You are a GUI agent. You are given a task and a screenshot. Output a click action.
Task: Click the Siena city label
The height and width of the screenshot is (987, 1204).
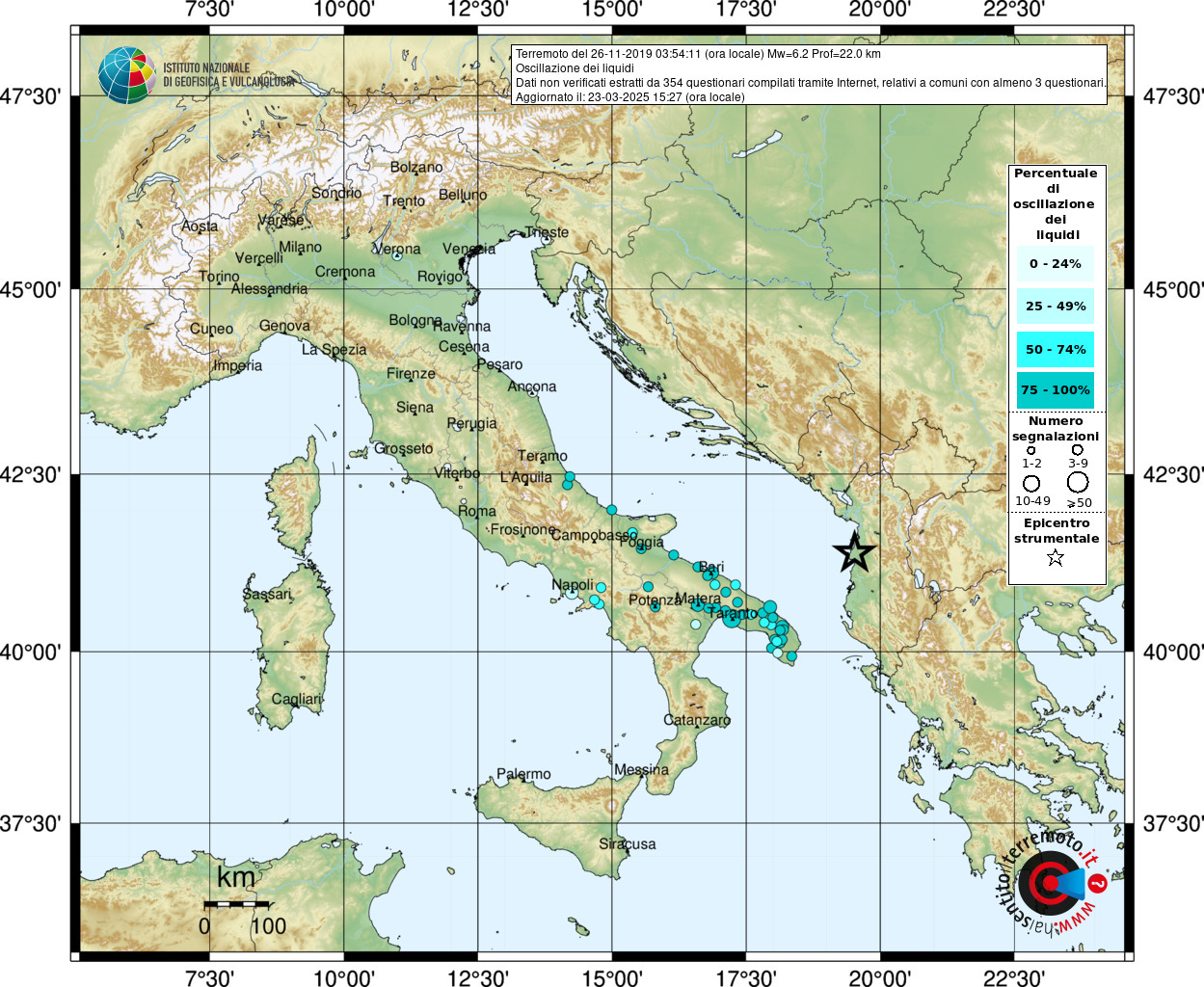(x=415, y=408)
